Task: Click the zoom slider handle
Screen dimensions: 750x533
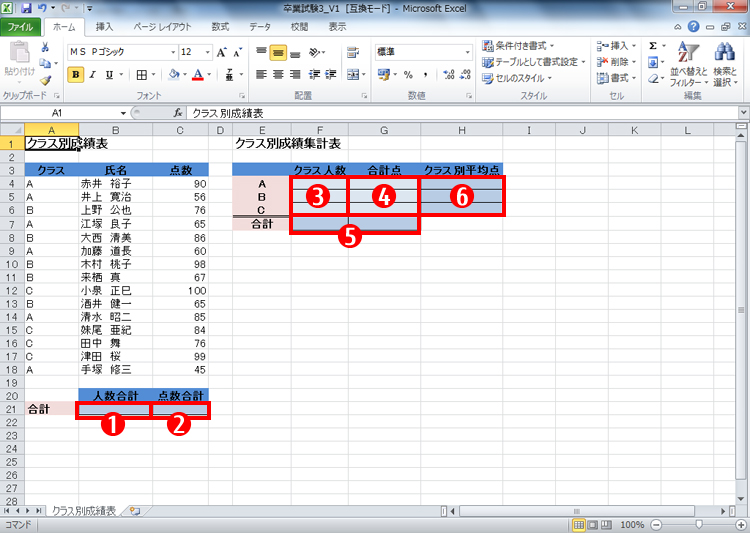Action: click(699, 525)
